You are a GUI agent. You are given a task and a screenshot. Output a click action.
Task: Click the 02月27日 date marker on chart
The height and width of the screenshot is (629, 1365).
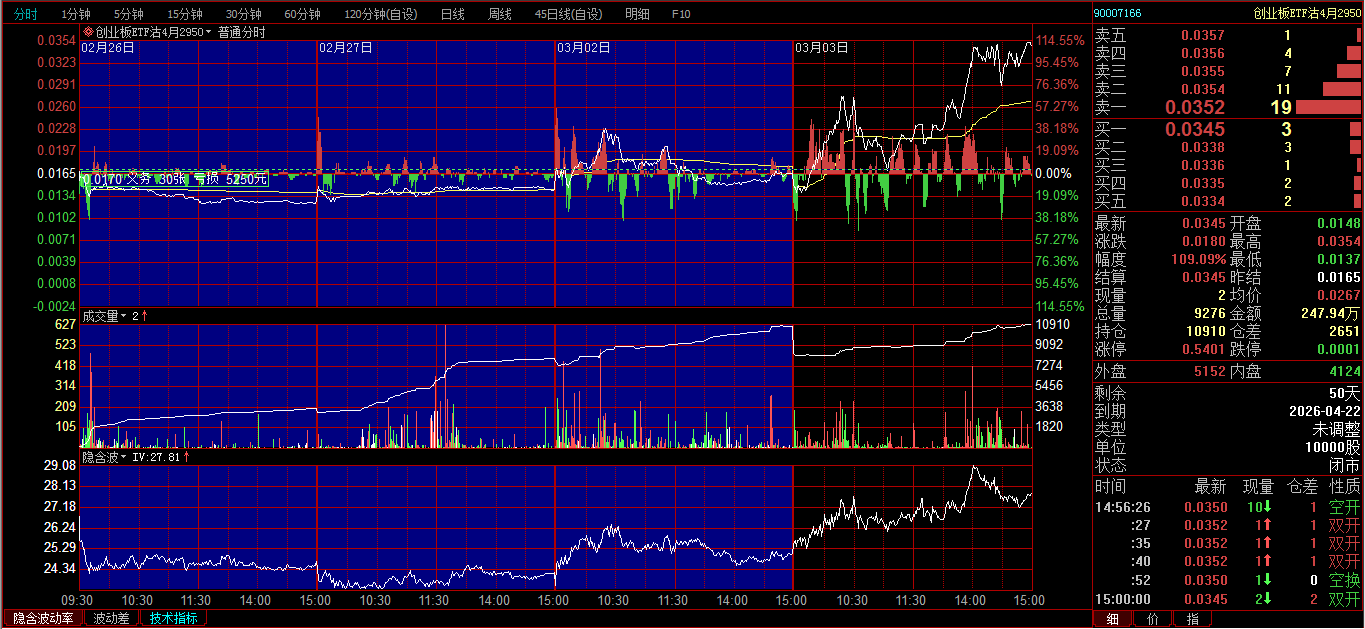coord(345,47)
